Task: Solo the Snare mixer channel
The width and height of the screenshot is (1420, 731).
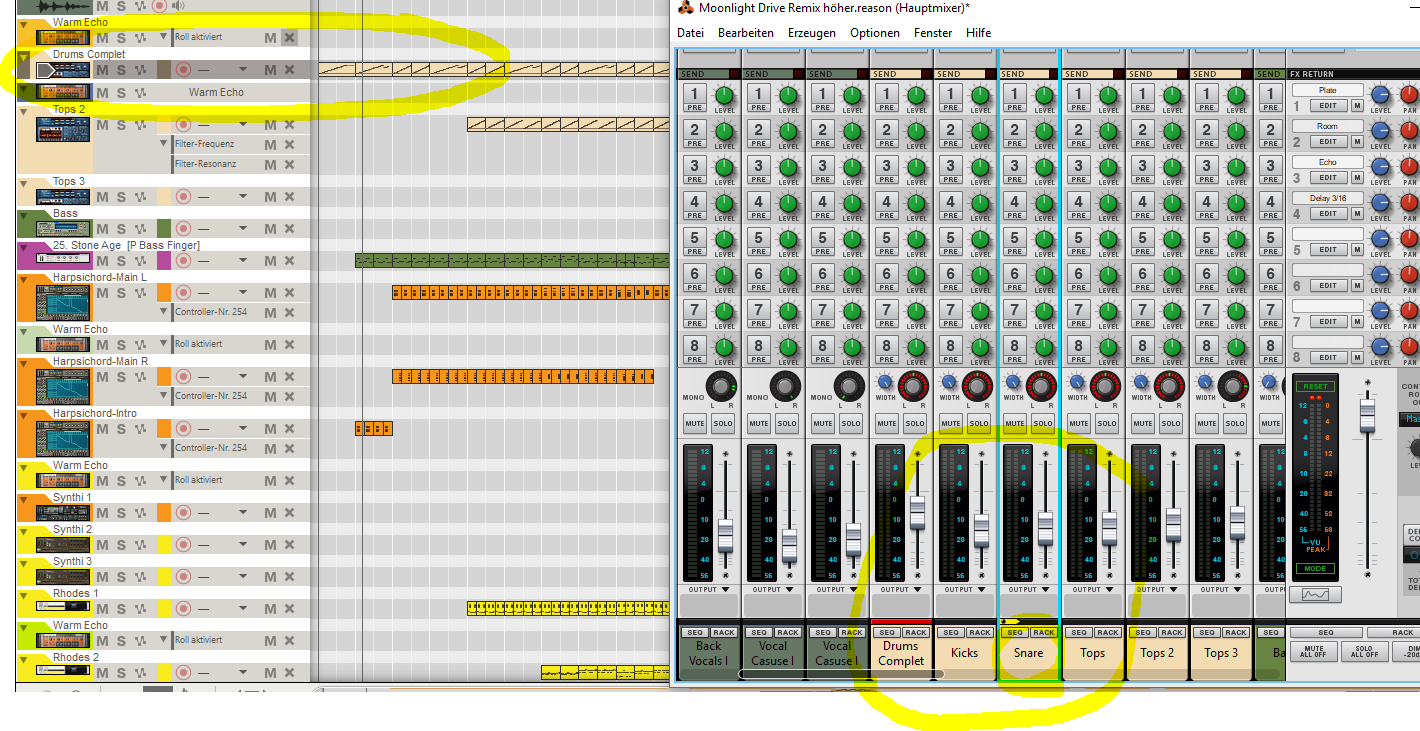Action: point(1043,423)
